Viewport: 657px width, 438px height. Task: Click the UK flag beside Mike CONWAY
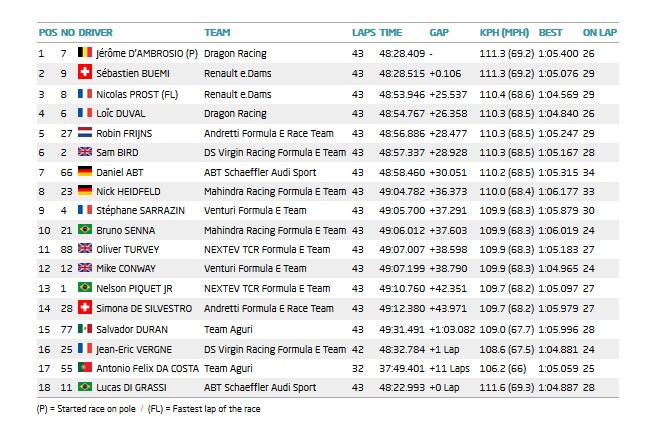click(x=85, y=267)
